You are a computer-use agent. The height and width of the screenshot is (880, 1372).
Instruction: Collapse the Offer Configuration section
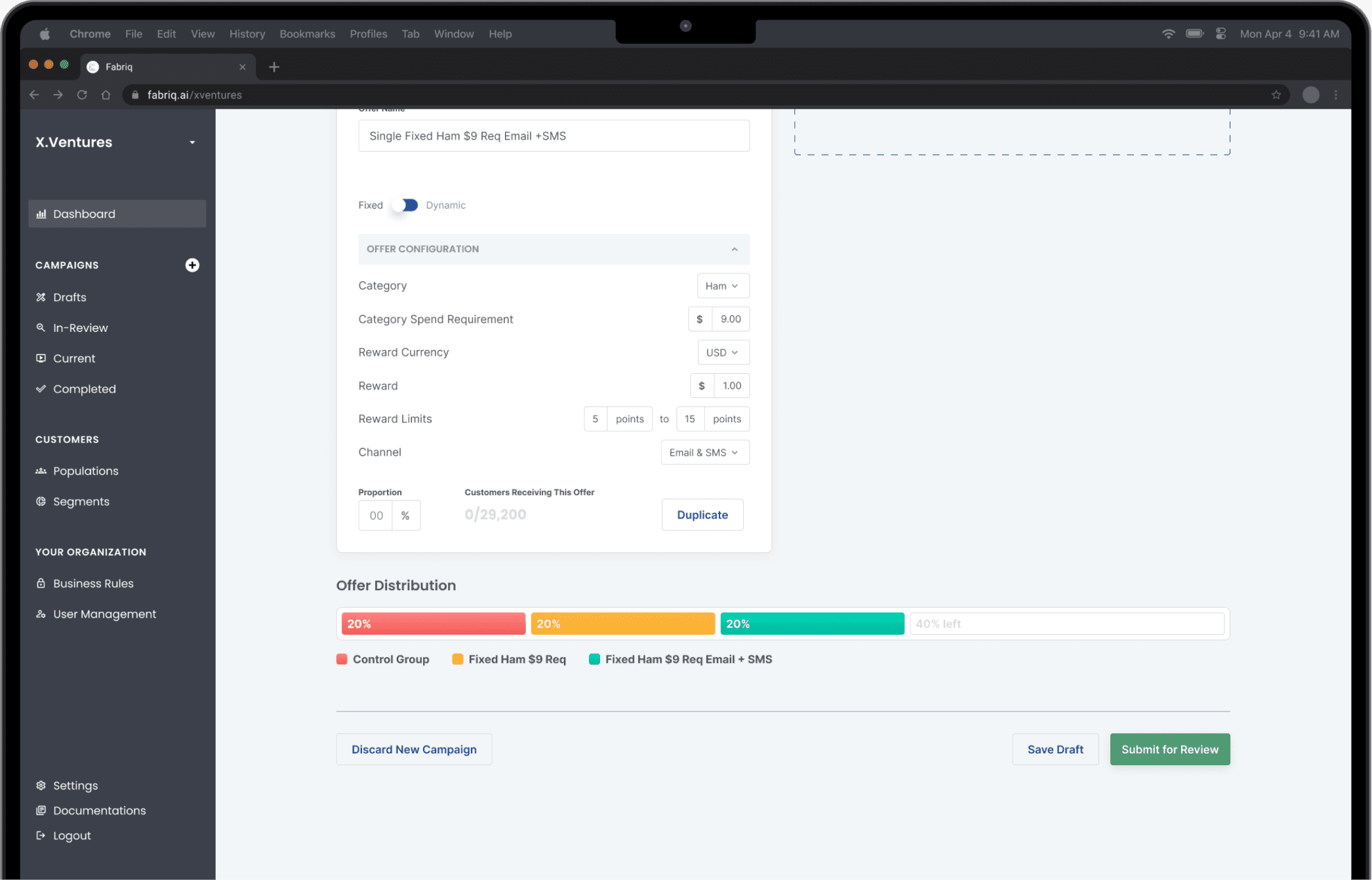coord(735,249)
